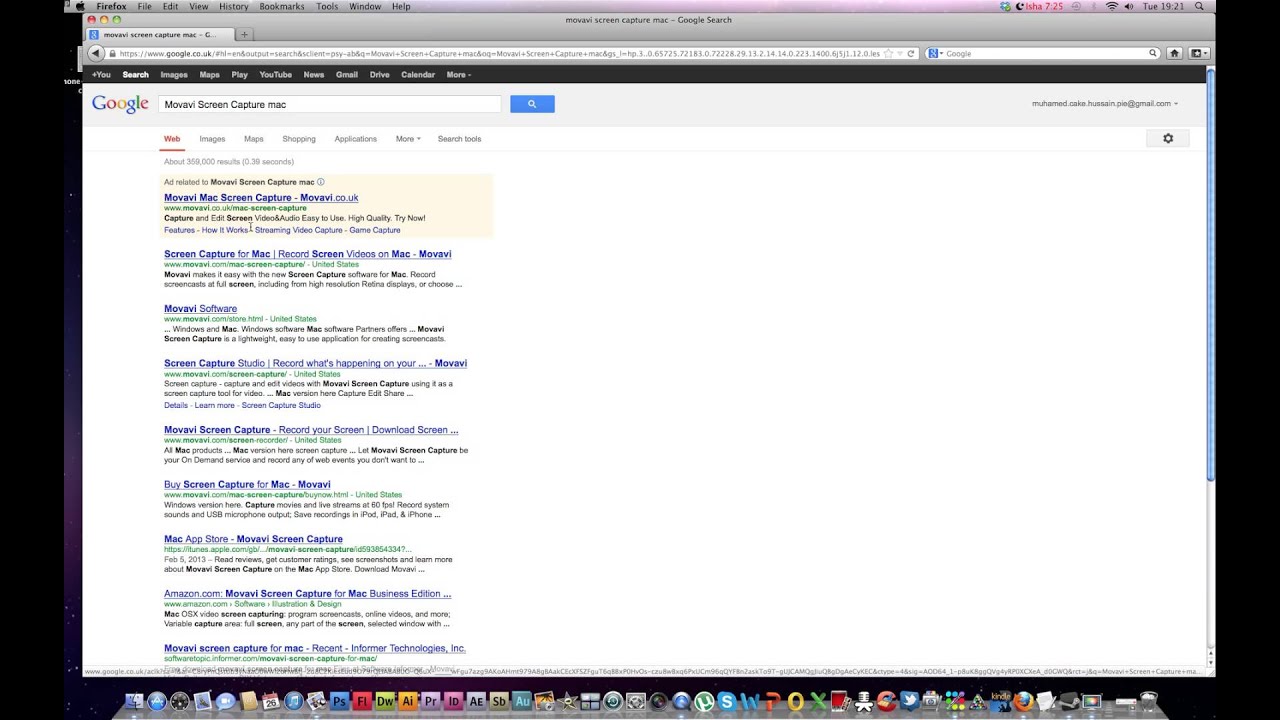This screenshot has height=720, width=1280.
Task: Click the Google logo
Action: 120,104
